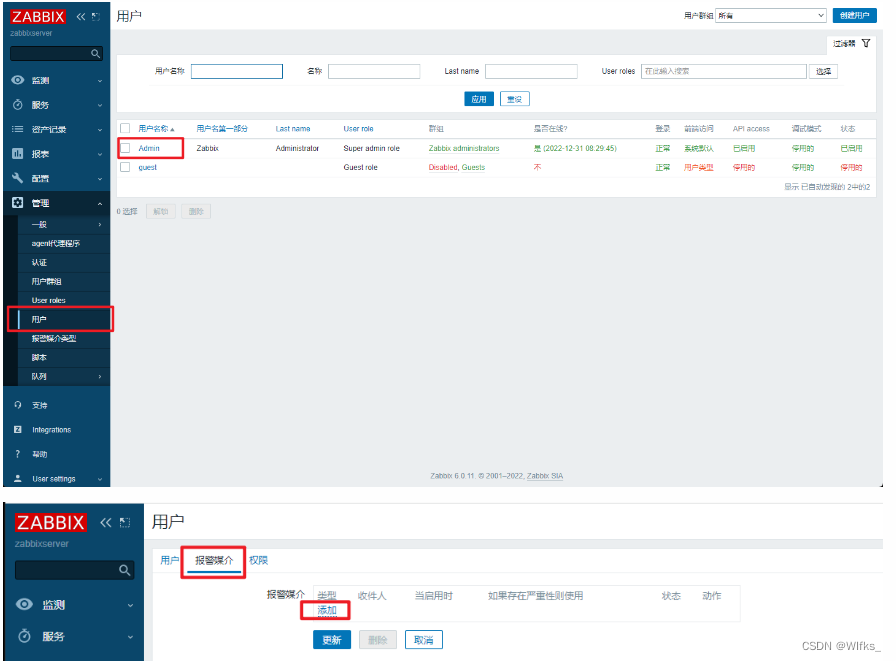Click the person icon for User settings
This screenshot has height=661, width=896.
[18, 479]
